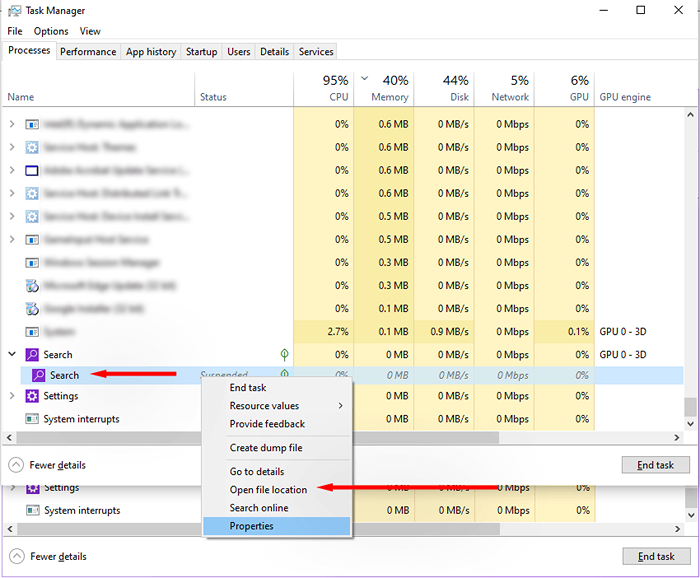Click the green leaf icon on Search group row
The image size is (700, 578).
284,355
